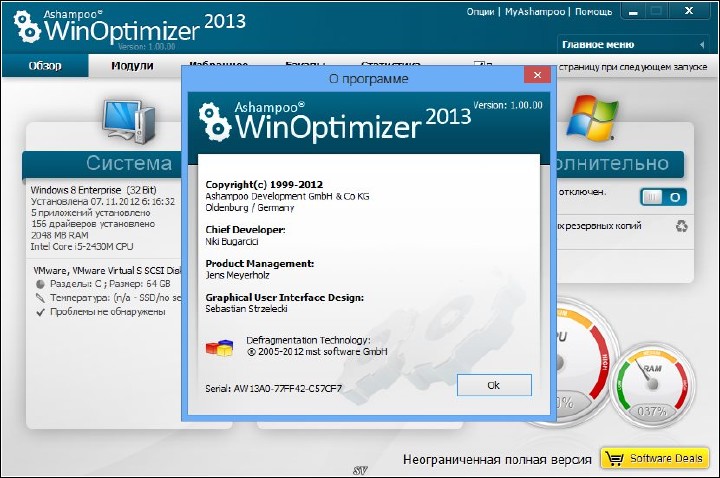The width and height of the screenshot is (720, 478).
Task: Click the Система panel header
Action: point(128,163)
